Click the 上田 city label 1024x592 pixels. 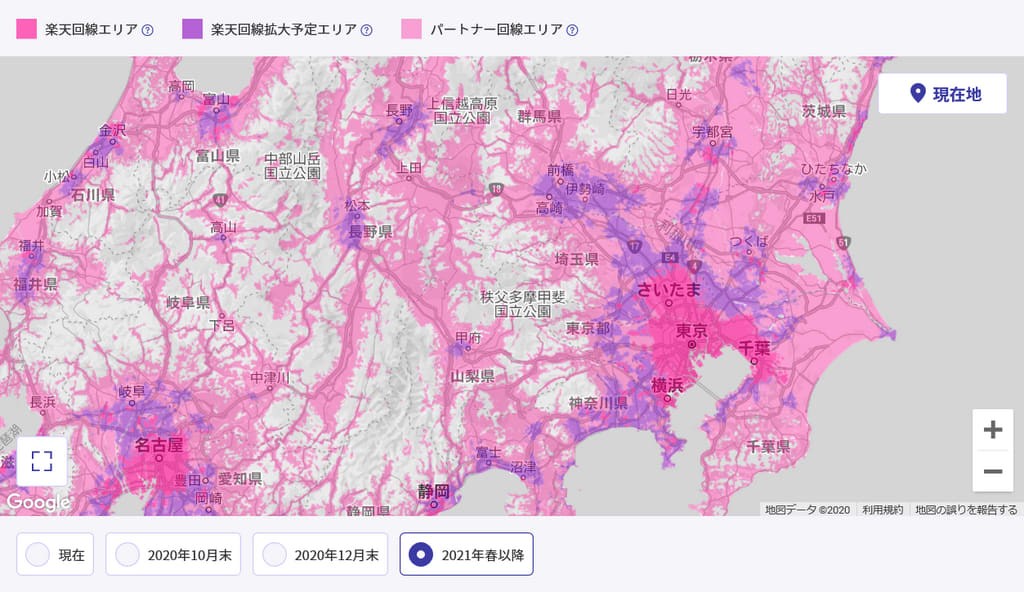tap(409, 167)
